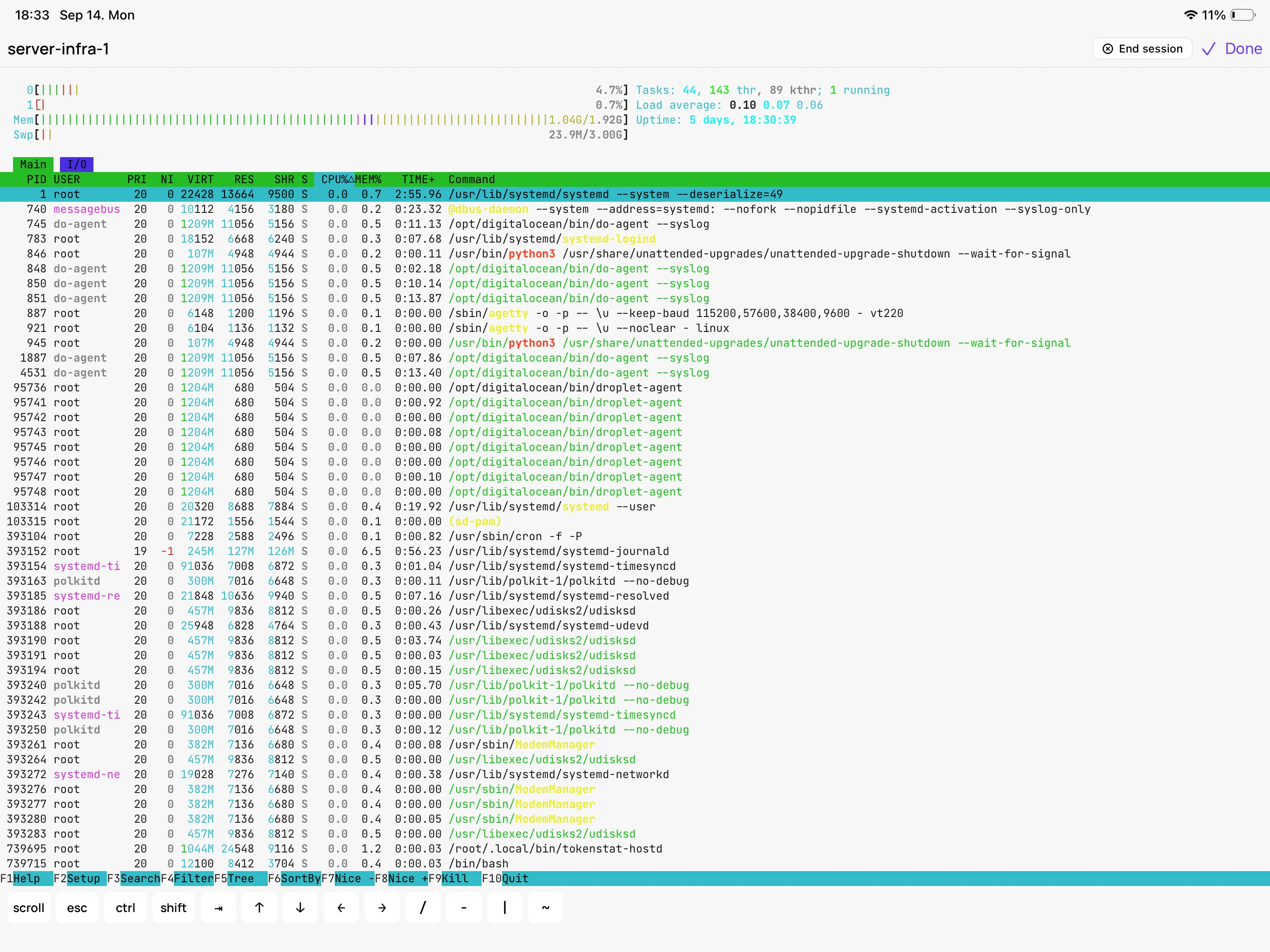1270x952 pixels.
Task: Tap the up arrow key
Action: pos(259,907)
